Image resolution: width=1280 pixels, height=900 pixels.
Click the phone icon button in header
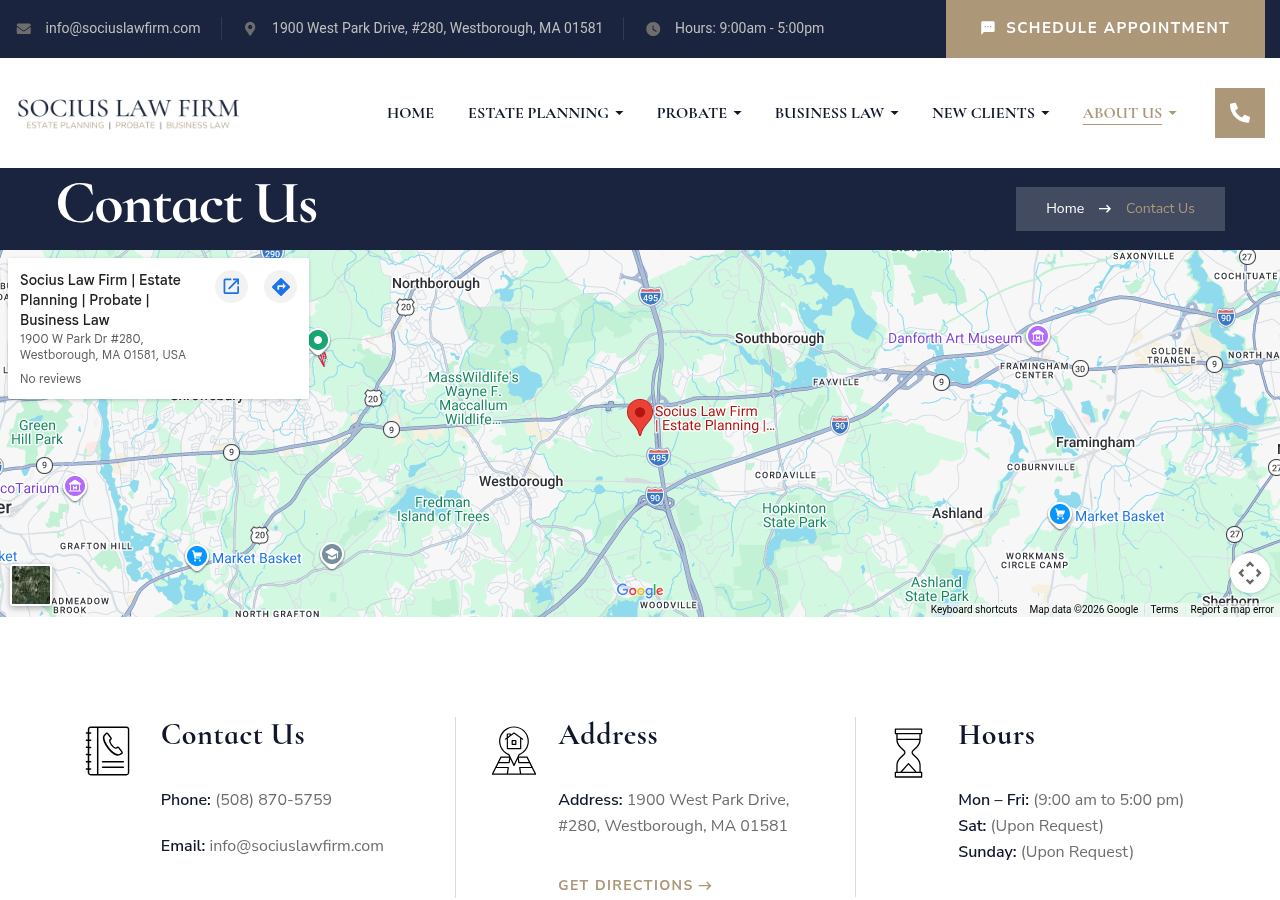pos(1240,113)
